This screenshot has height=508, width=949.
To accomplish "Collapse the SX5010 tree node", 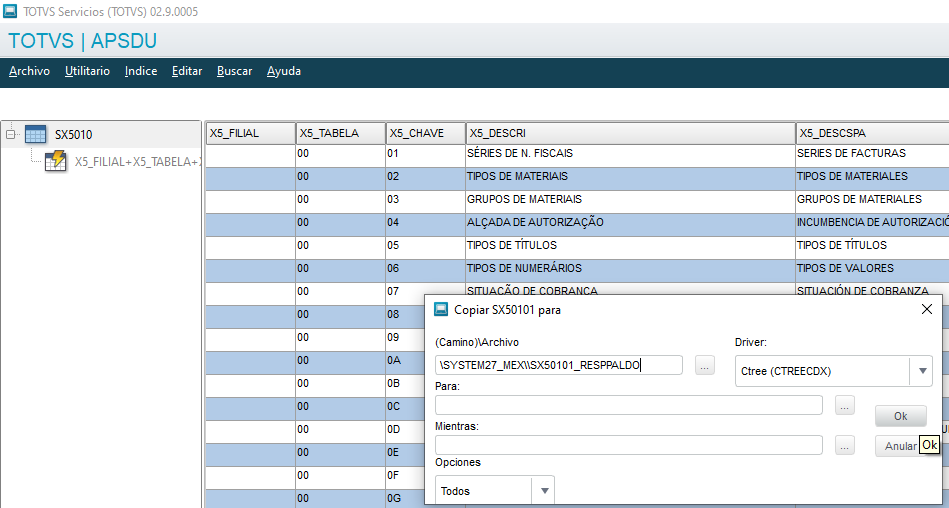I will (10, 134).
